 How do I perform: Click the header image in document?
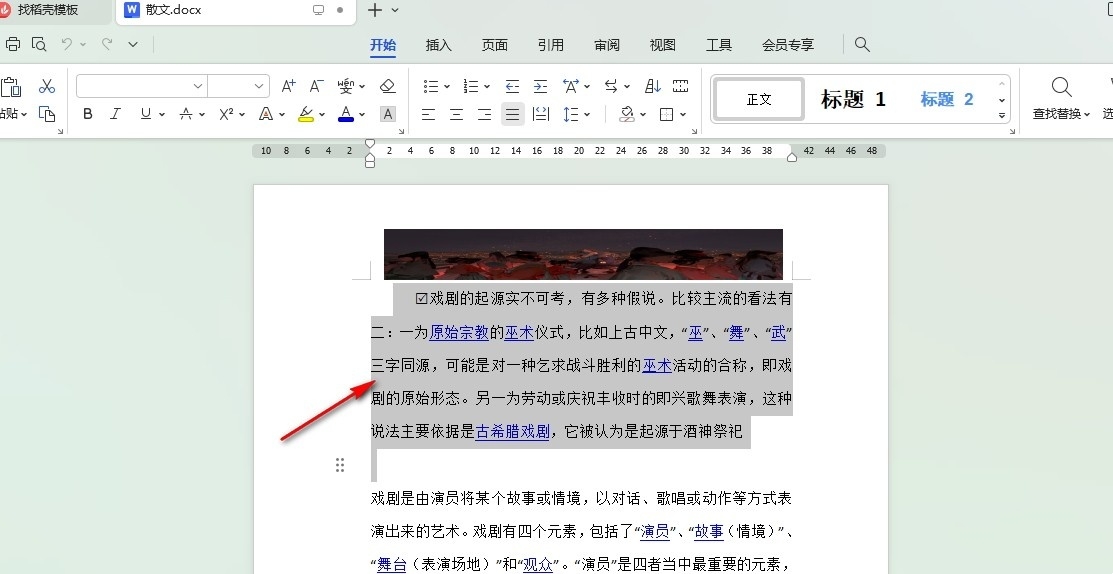click(x=583, y=254)
